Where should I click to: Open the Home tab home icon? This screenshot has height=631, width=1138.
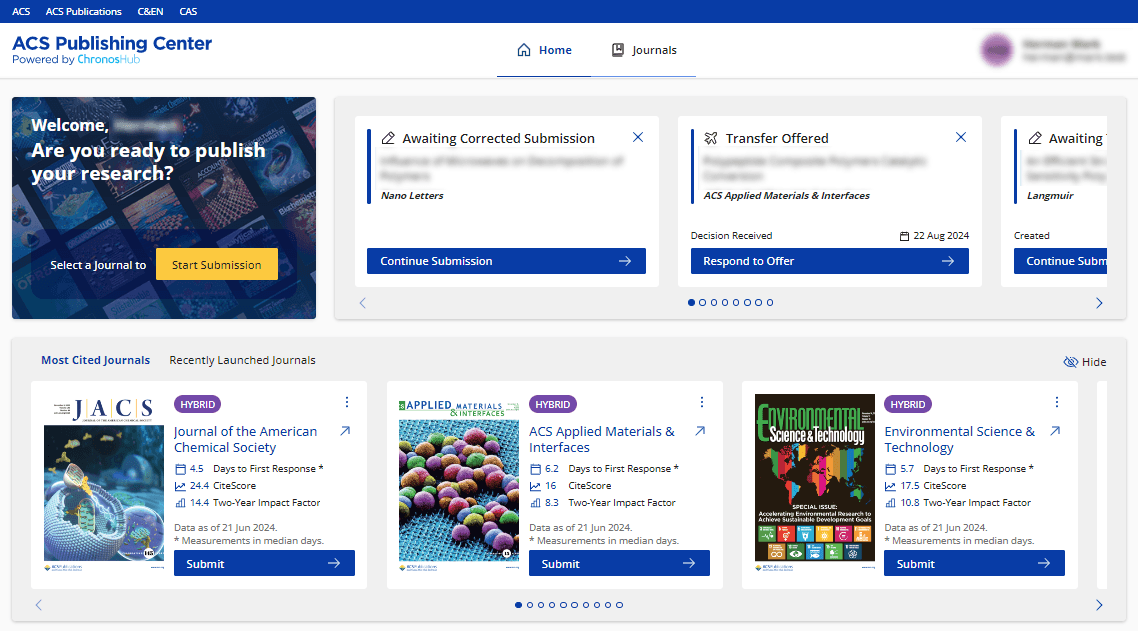pyautogui.click(x=524, y=49)
